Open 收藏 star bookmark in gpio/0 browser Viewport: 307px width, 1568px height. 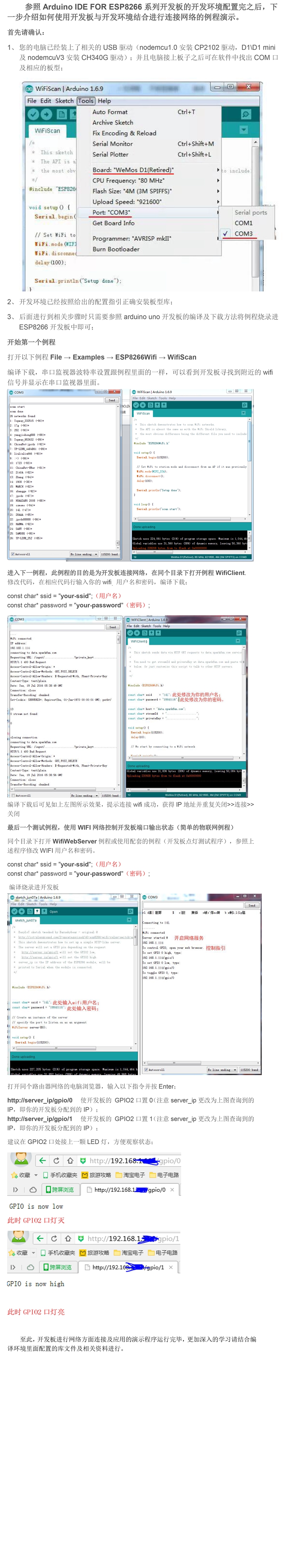21,1175
